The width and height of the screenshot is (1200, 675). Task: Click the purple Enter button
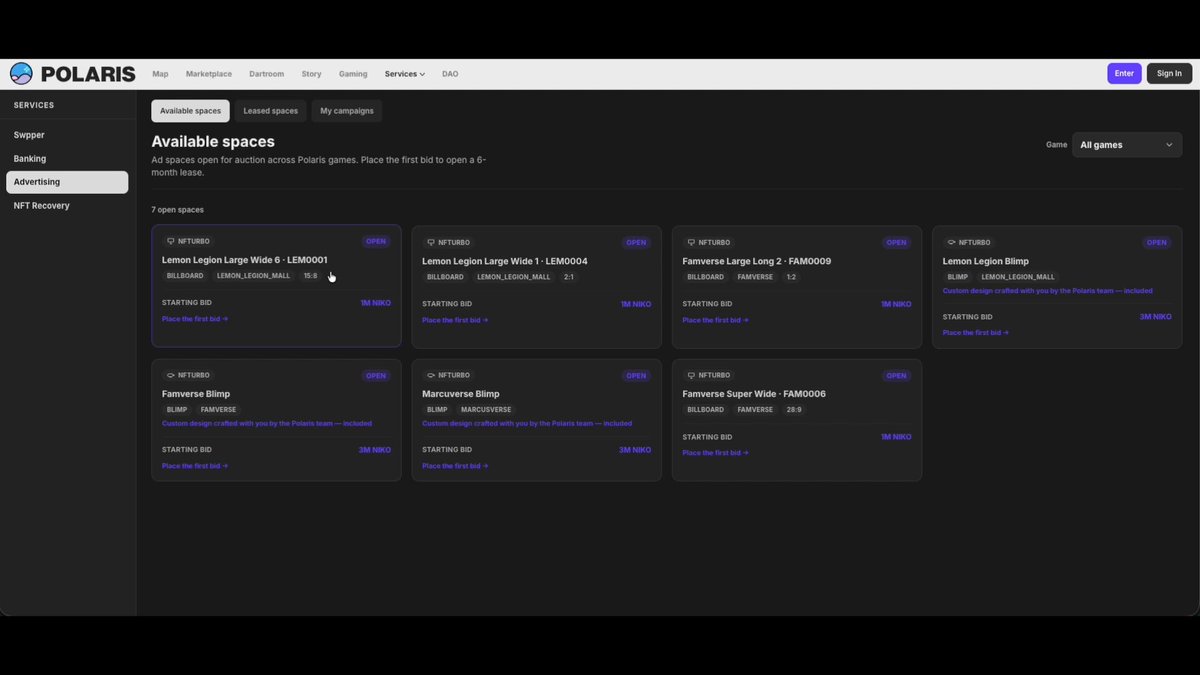click(1124, 73)
